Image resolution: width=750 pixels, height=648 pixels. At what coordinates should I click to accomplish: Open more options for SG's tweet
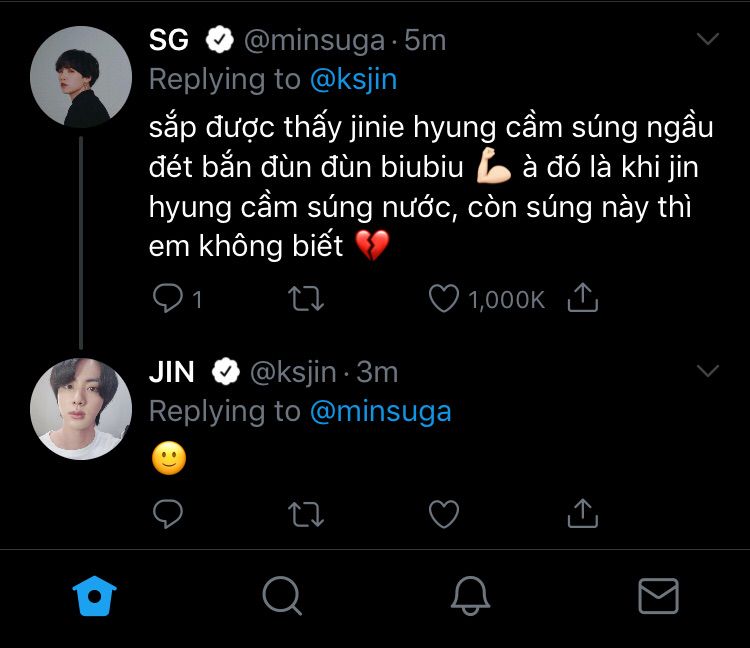coord(707,40)
